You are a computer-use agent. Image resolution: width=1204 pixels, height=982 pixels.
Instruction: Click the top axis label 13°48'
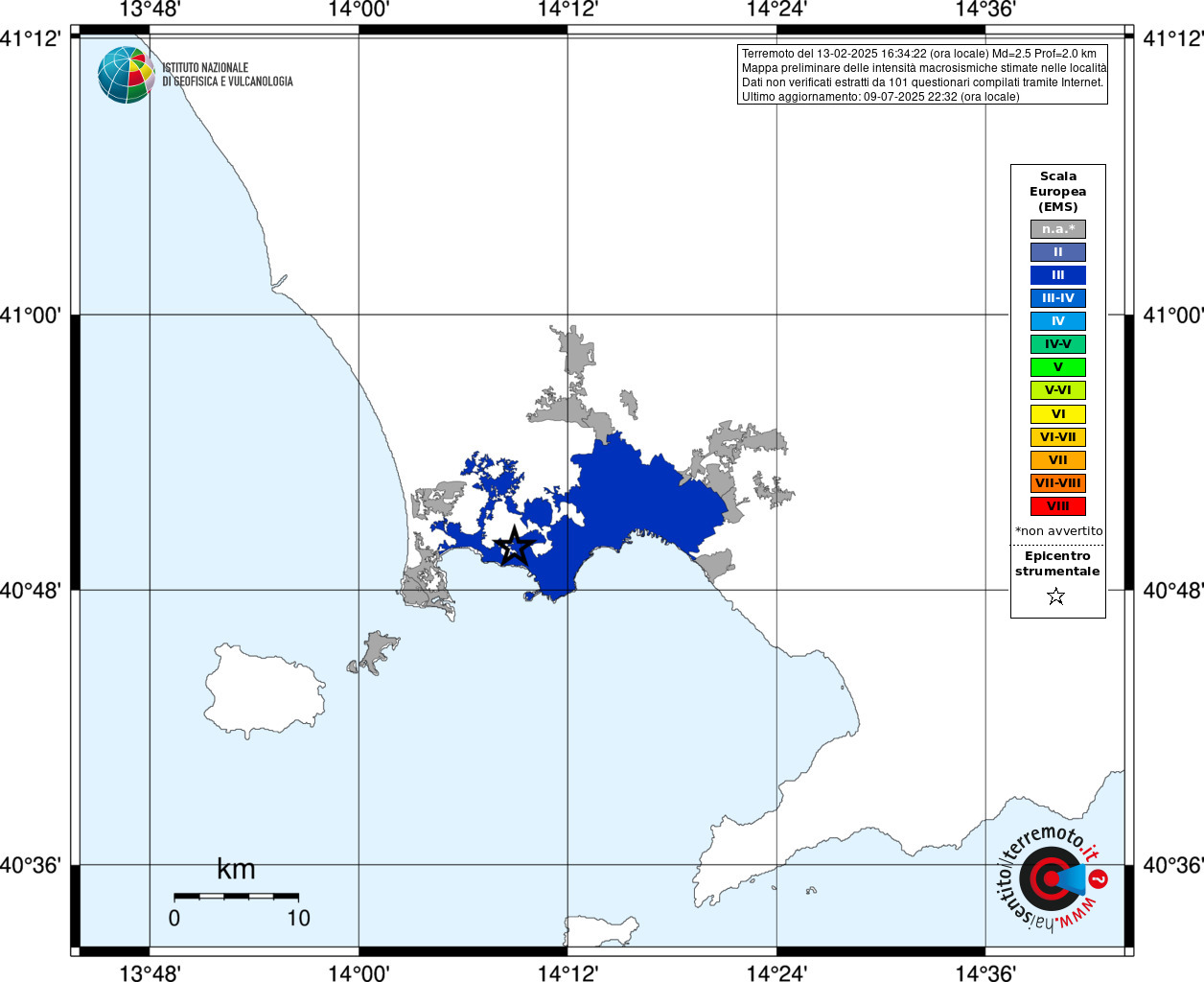point(150,10)
